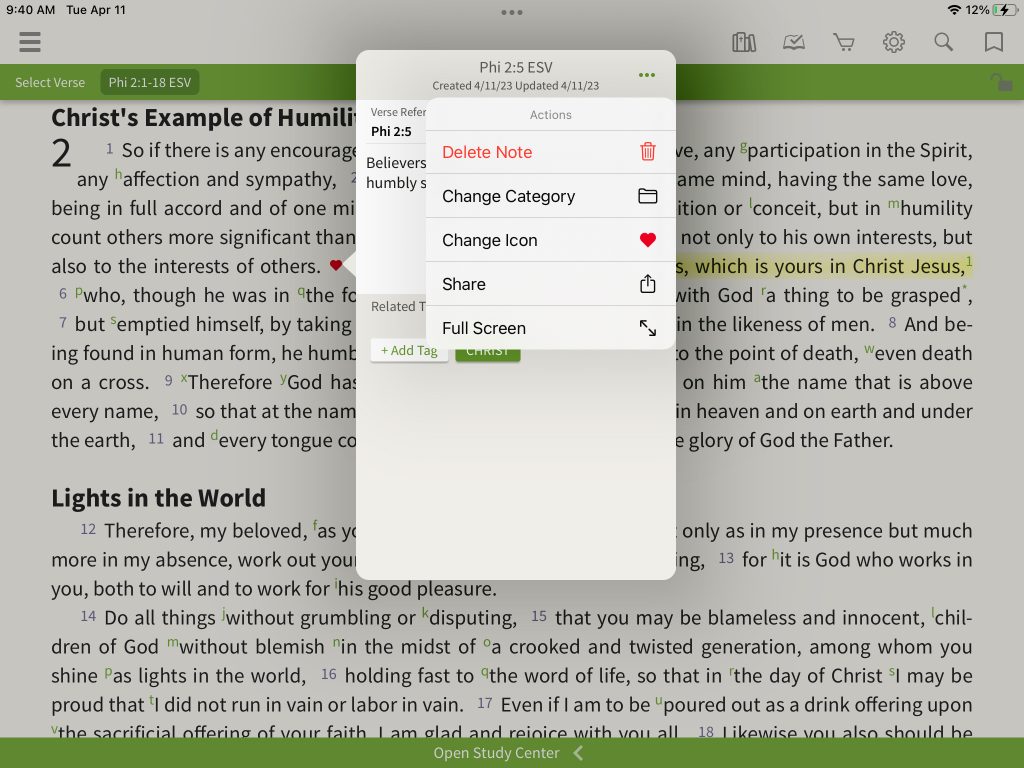Tap verse number 17
1024x768 pixels.
point(485,703)
